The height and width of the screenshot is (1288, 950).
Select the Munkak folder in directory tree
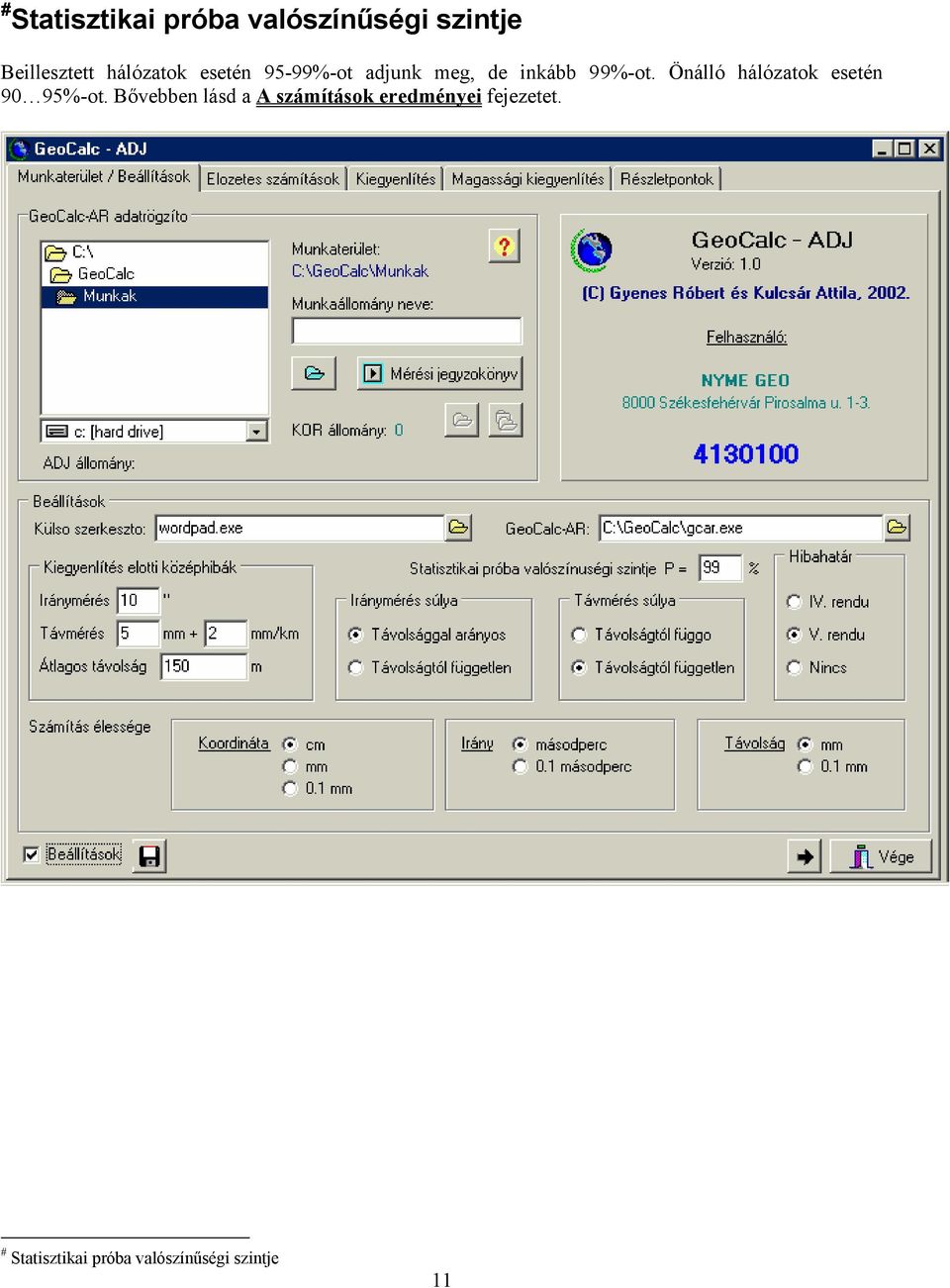(97, 296)
